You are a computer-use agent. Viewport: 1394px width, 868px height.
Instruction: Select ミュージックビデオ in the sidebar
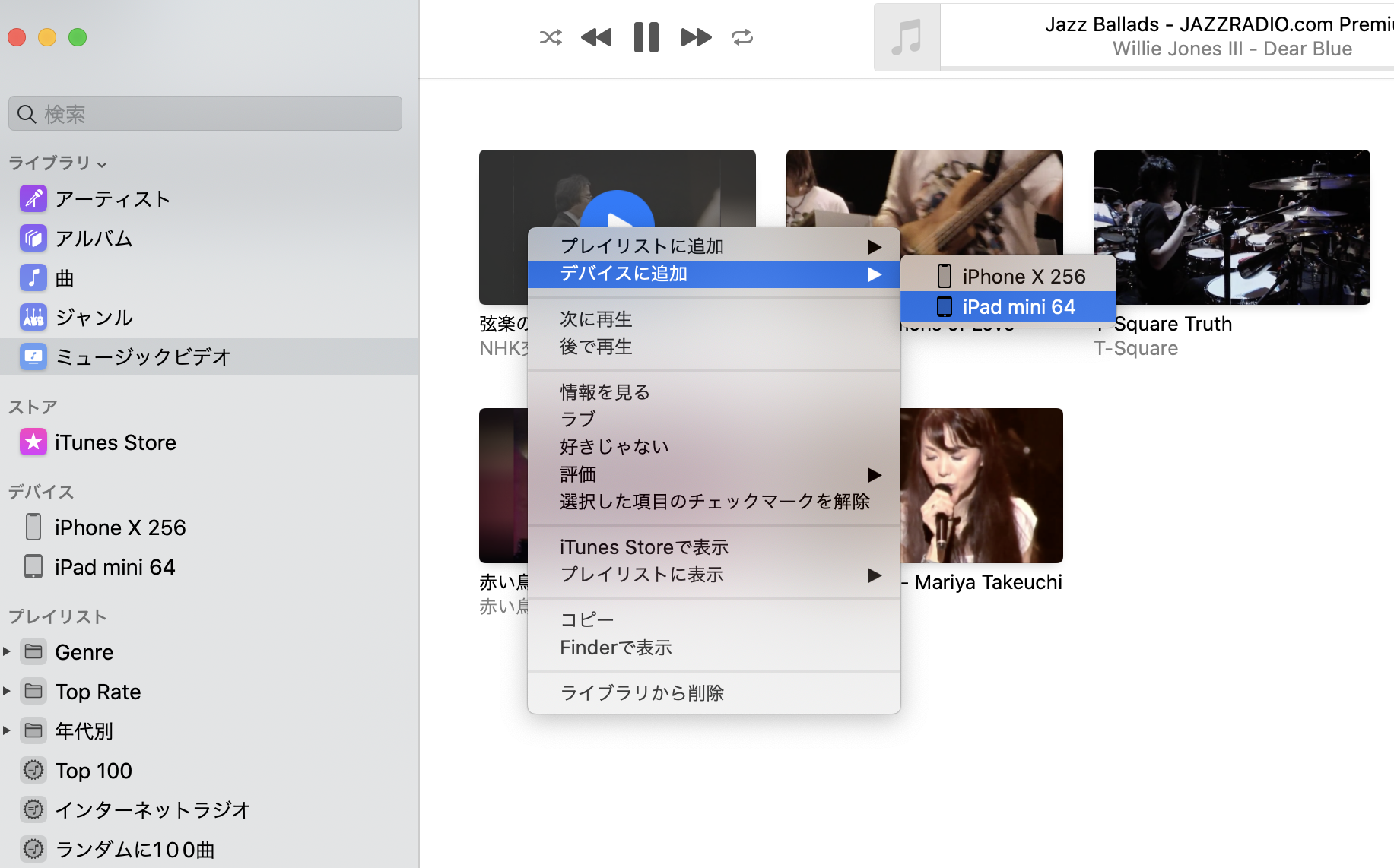click(209, 356)
